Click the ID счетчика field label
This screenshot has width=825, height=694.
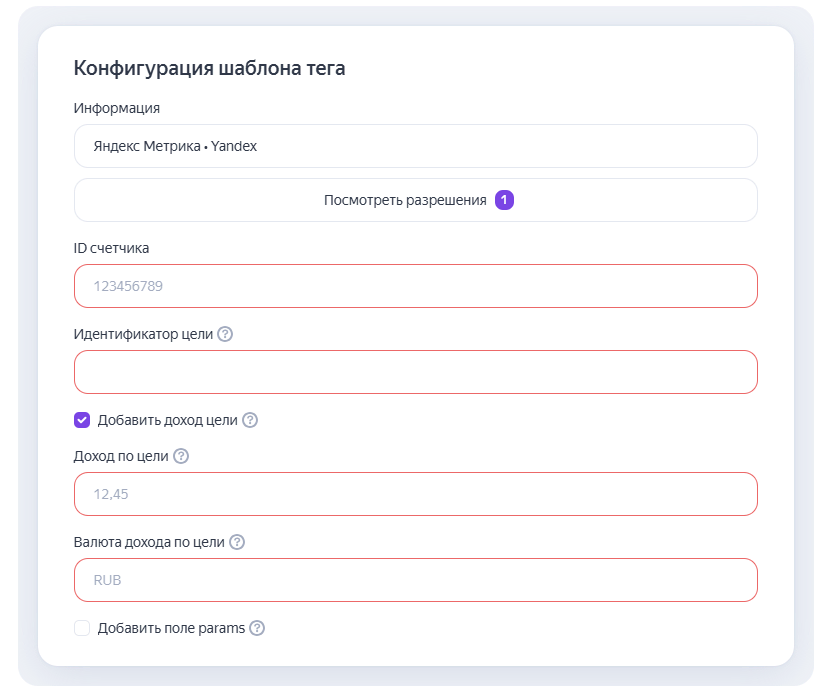112,248
